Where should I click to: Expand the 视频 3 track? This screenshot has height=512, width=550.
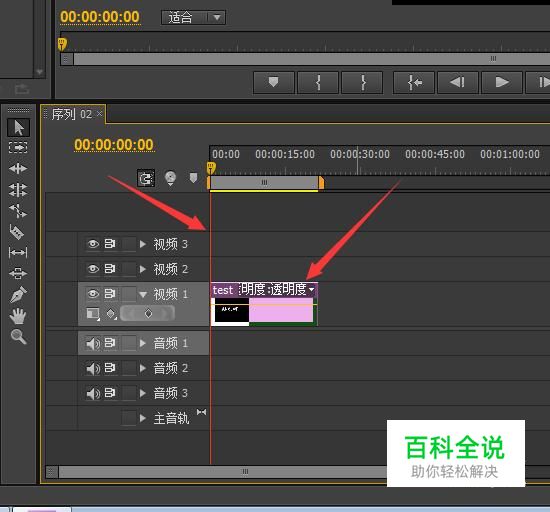(142, 244)
